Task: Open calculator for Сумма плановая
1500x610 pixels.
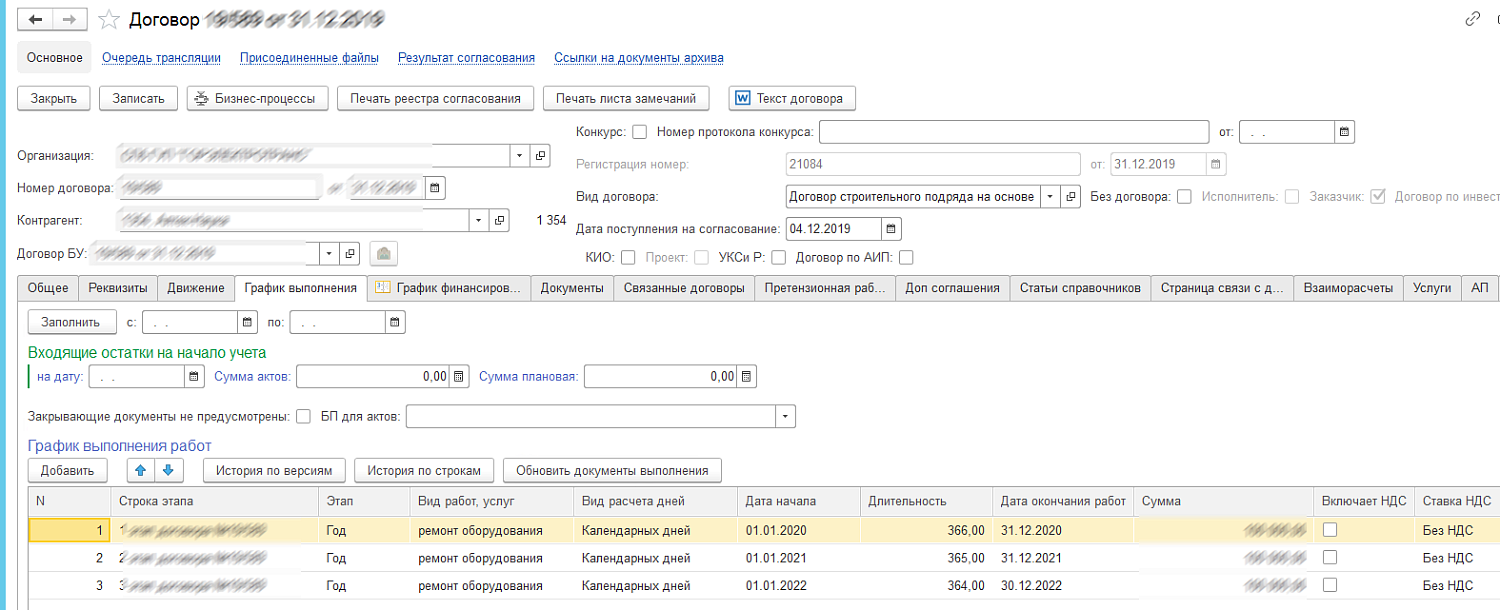Action: [747, 376]
